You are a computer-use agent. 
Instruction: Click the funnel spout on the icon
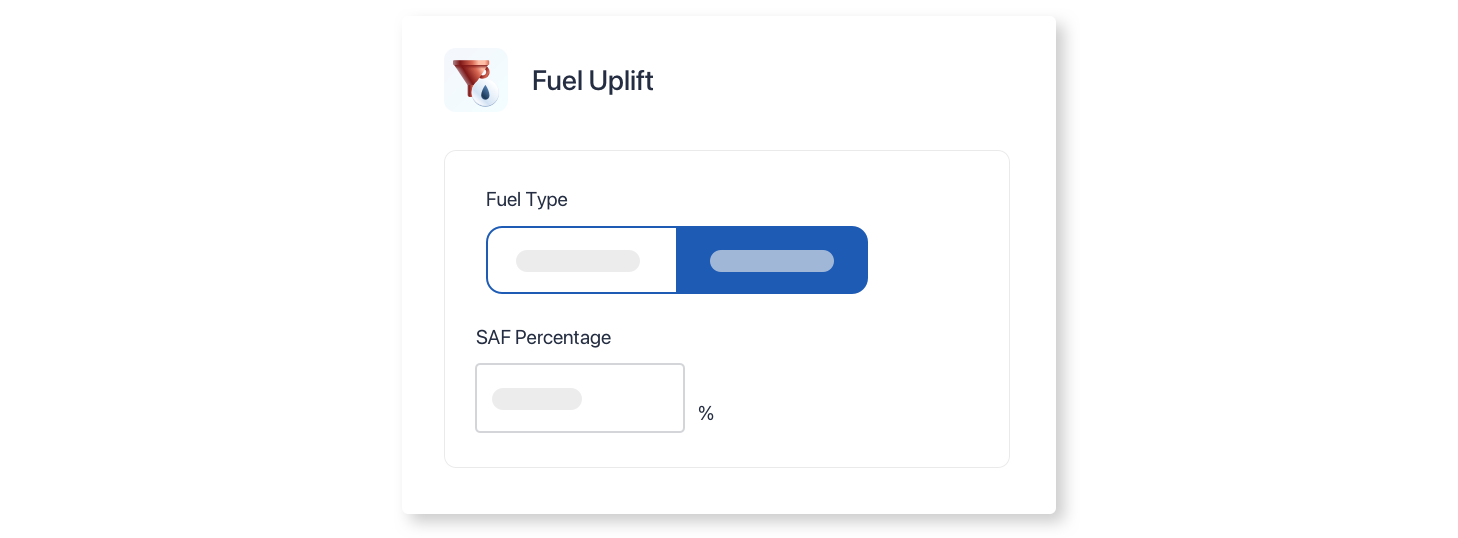pos(470,92)
